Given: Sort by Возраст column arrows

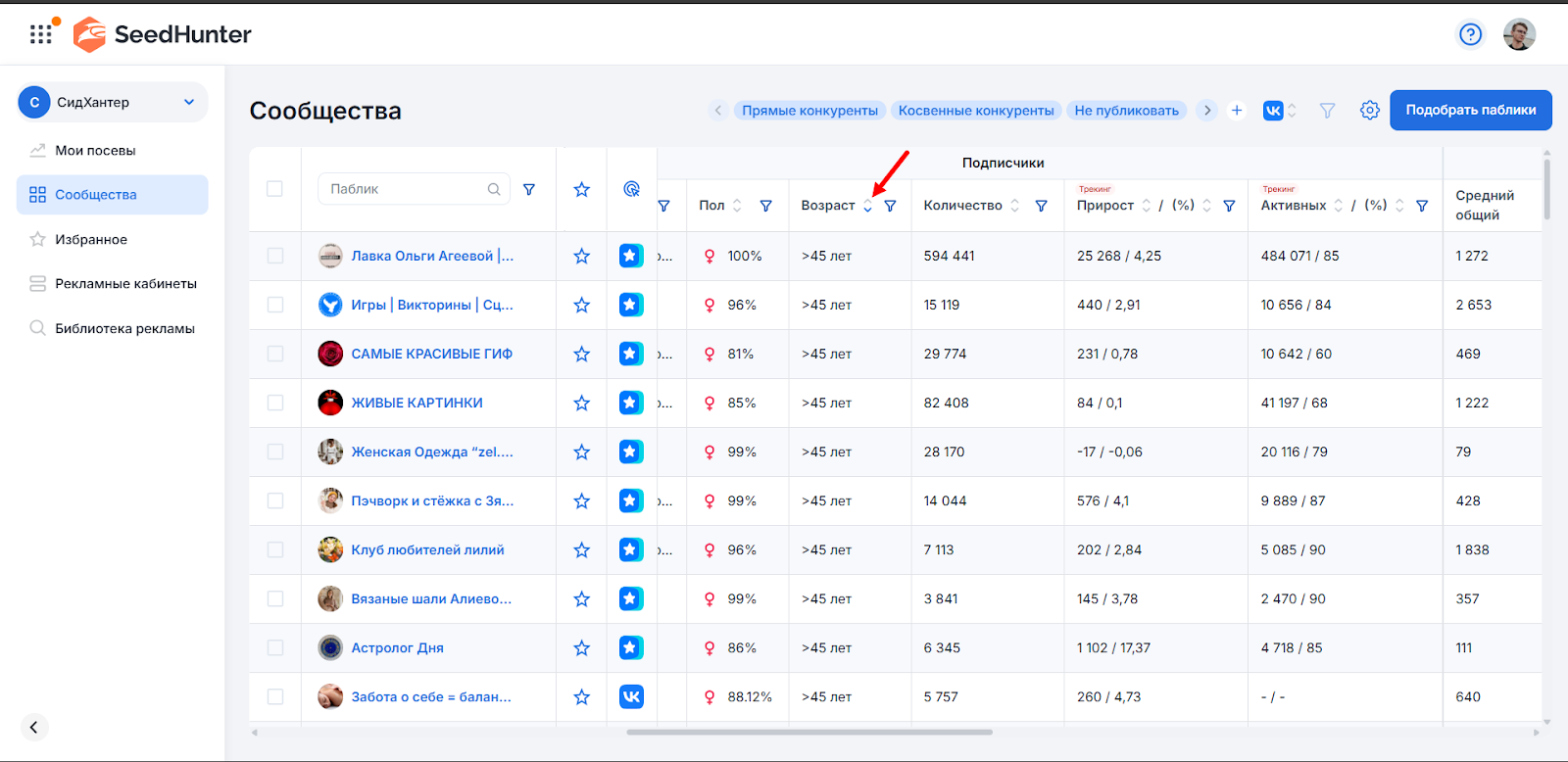Looking at the screenshot, I should pyautogui.click(x=867, y=206).
